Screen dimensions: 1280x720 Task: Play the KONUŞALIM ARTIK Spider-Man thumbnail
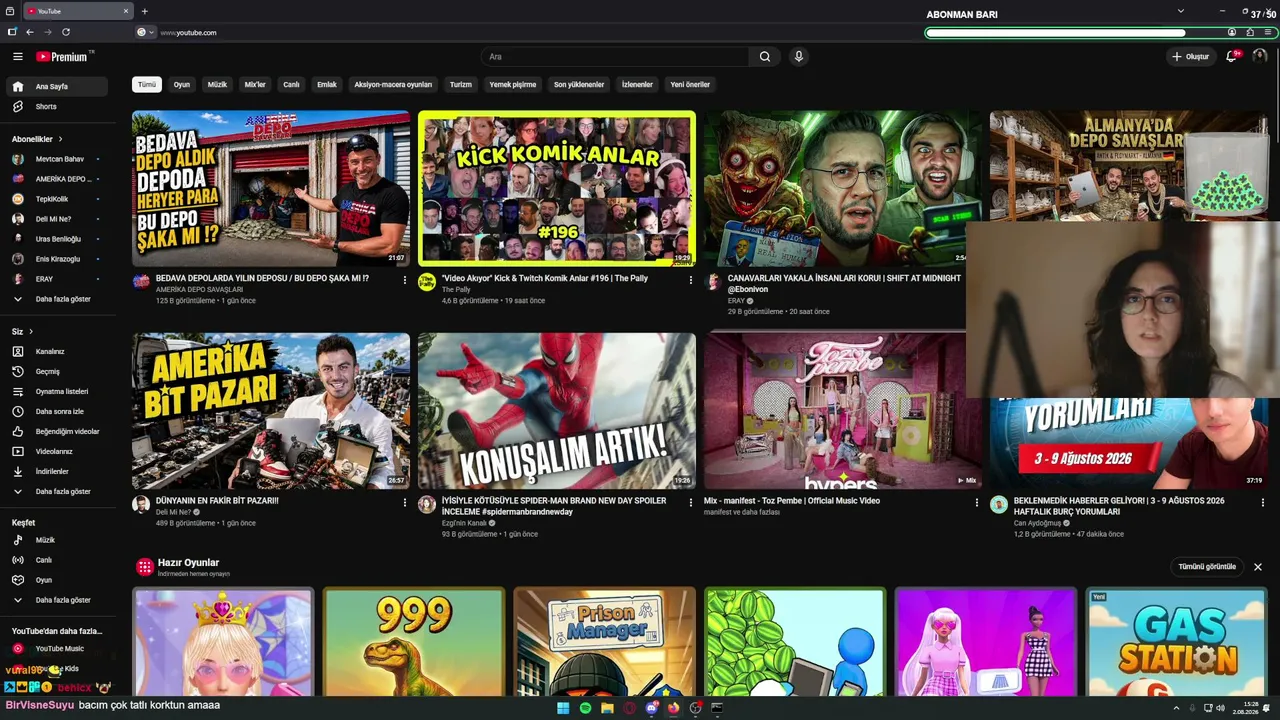tap(557, 411)
